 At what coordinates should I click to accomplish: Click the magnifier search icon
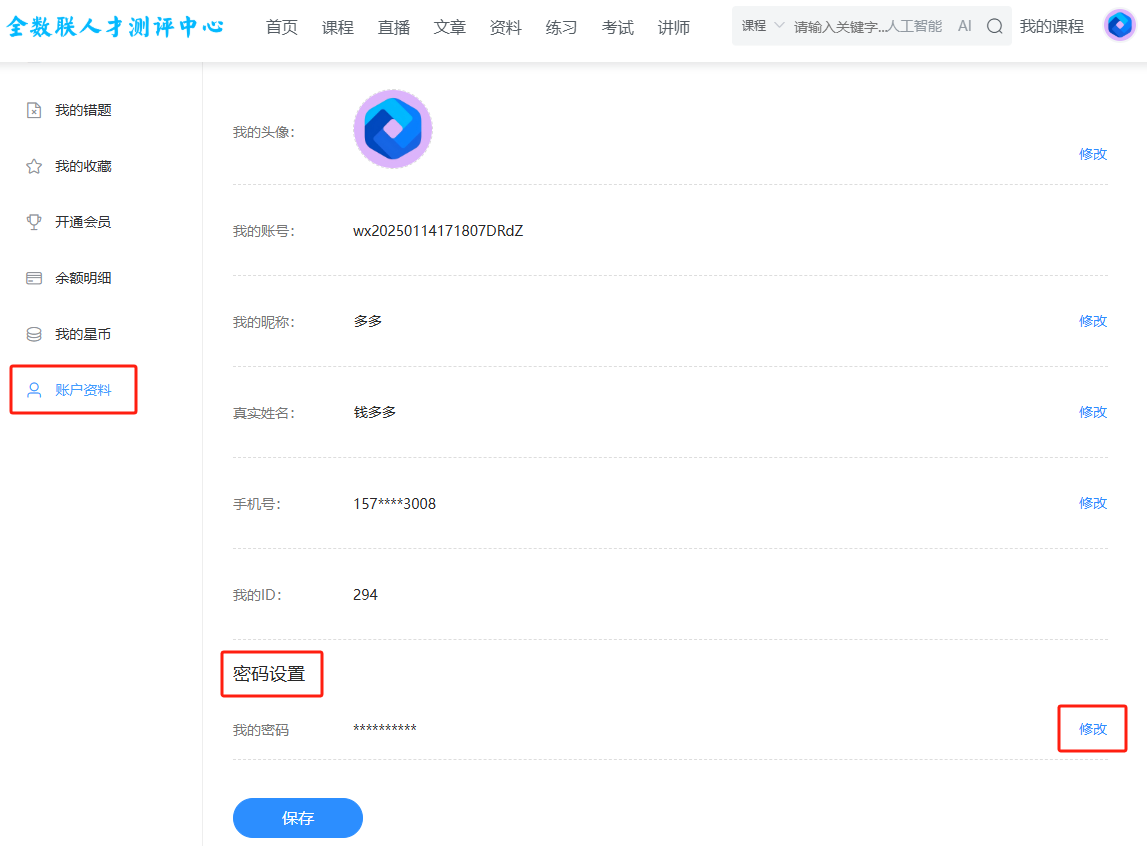994,27
